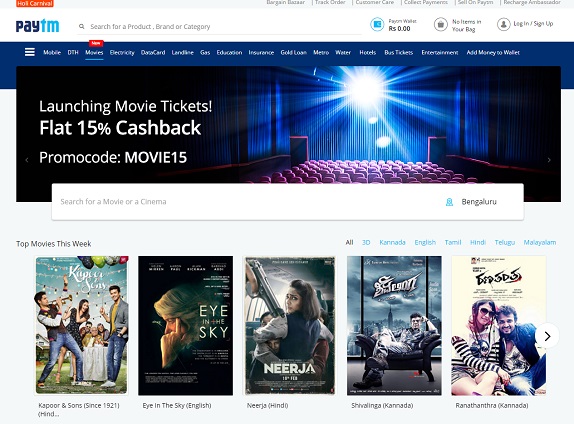Open Track Order link
This screenshot has height=424, width=574.
(x=330, y=2)
